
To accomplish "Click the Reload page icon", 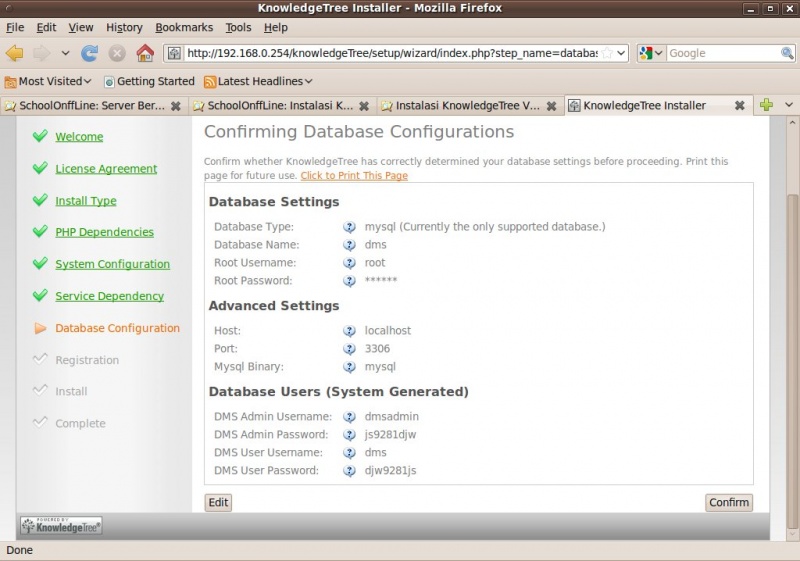I will coord(90,53).
